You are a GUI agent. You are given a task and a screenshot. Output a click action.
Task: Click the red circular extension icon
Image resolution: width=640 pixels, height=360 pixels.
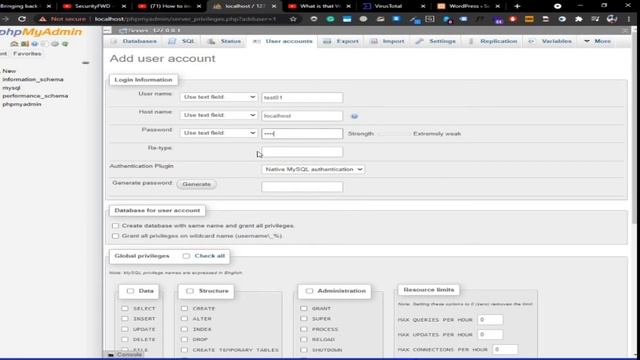click(x=513, y=19)
